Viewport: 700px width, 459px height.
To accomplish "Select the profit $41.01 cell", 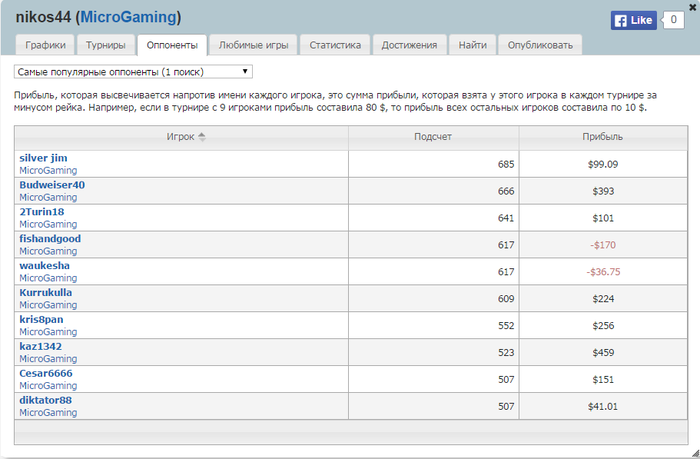I will coord(603,406).
